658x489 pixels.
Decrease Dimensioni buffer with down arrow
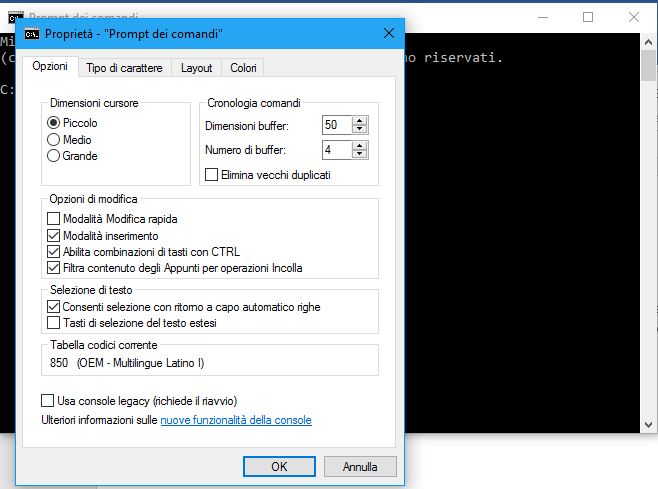click(360, 130)
